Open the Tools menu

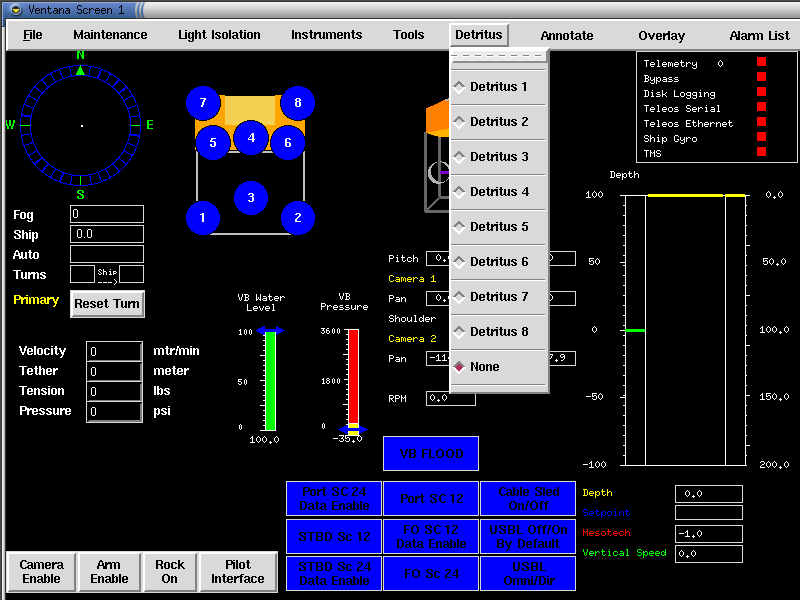[x=409, y=35]
